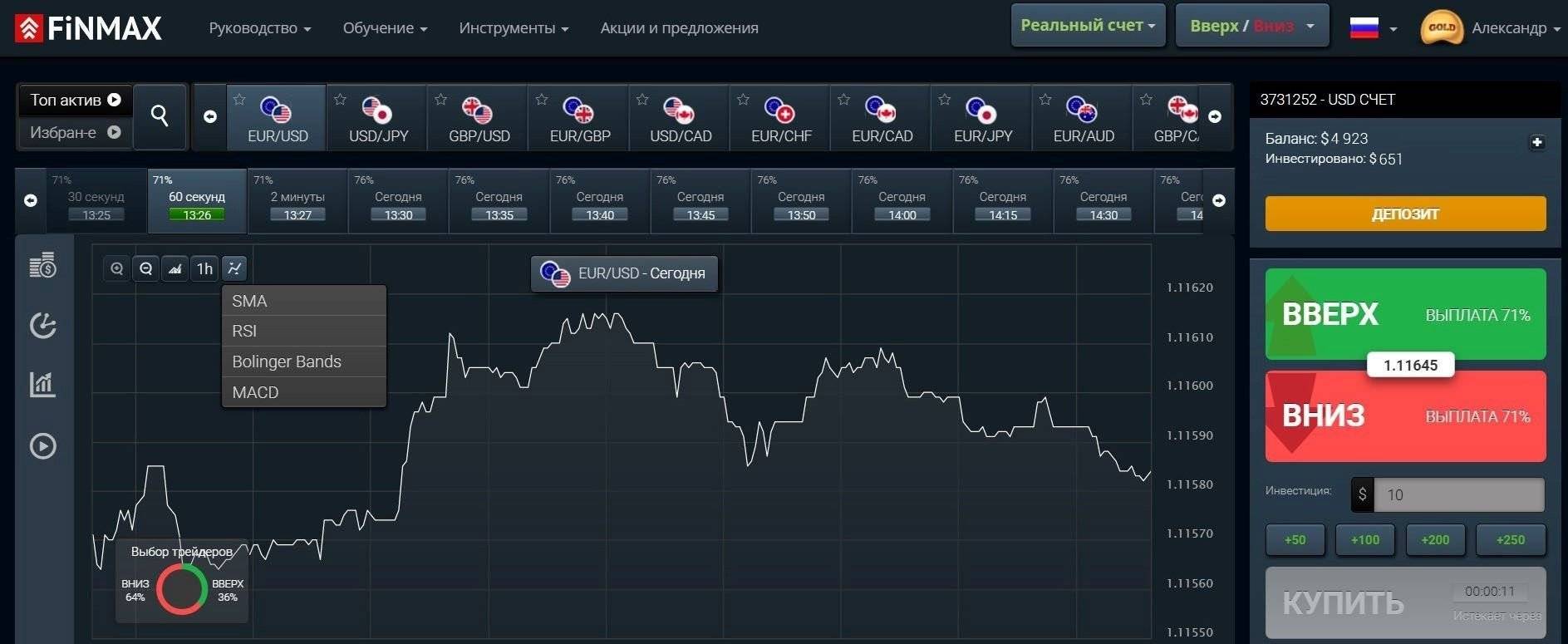Open the bar chart sidebar icon

(x=42, y=384)
